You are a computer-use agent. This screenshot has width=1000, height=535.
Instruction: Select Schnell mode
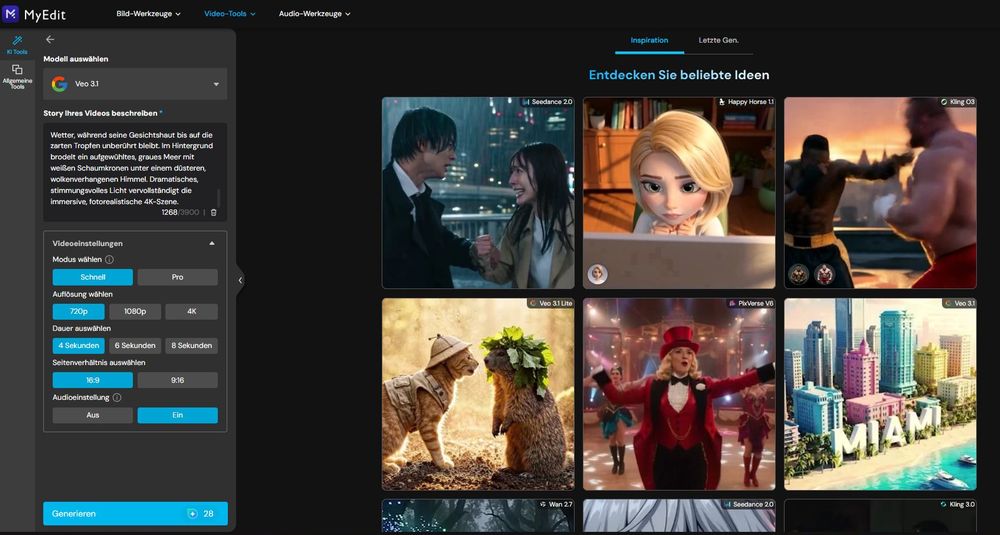click(92, 277)
